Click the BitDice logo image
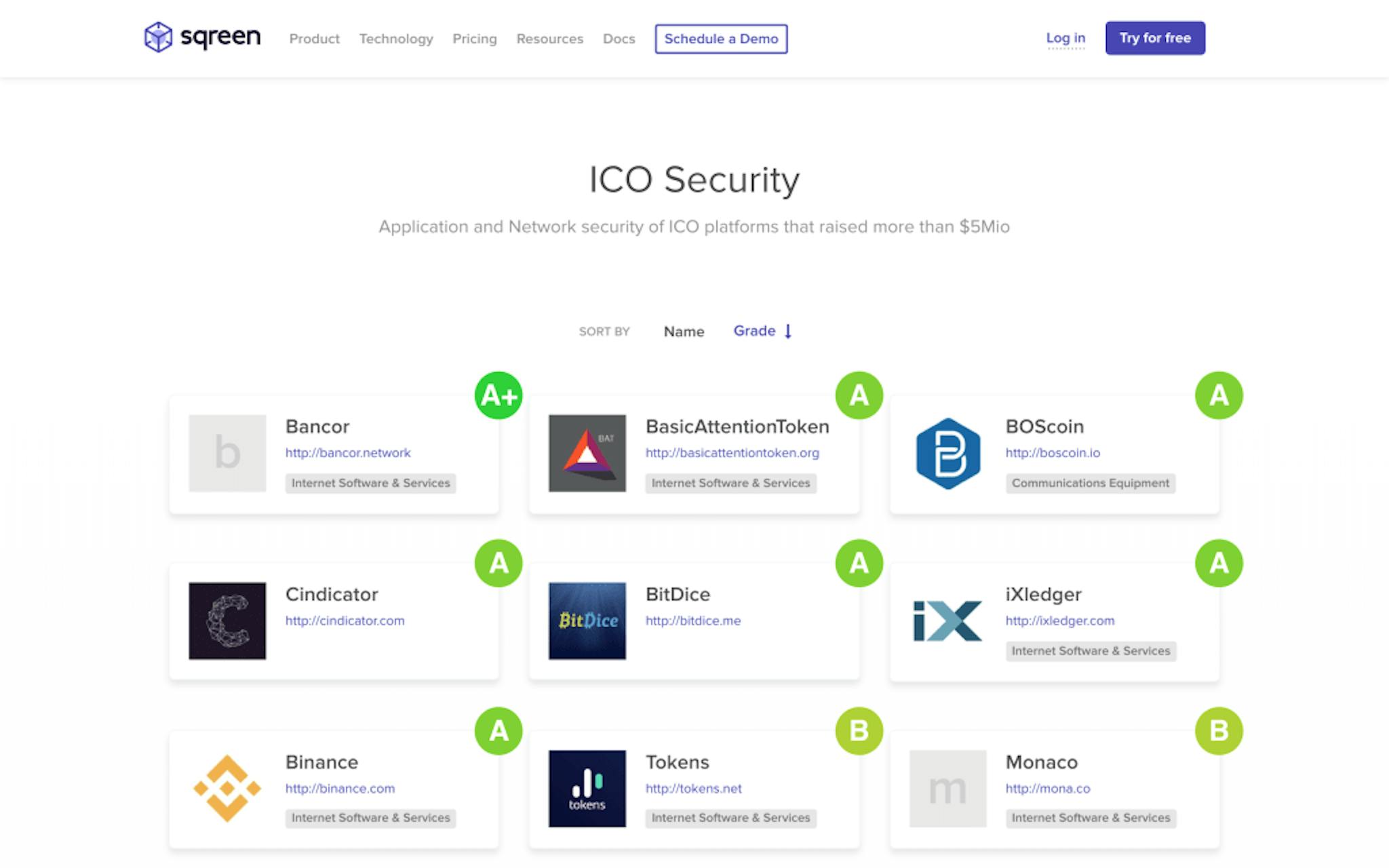 pyautogui.click(x=587, y=620)
